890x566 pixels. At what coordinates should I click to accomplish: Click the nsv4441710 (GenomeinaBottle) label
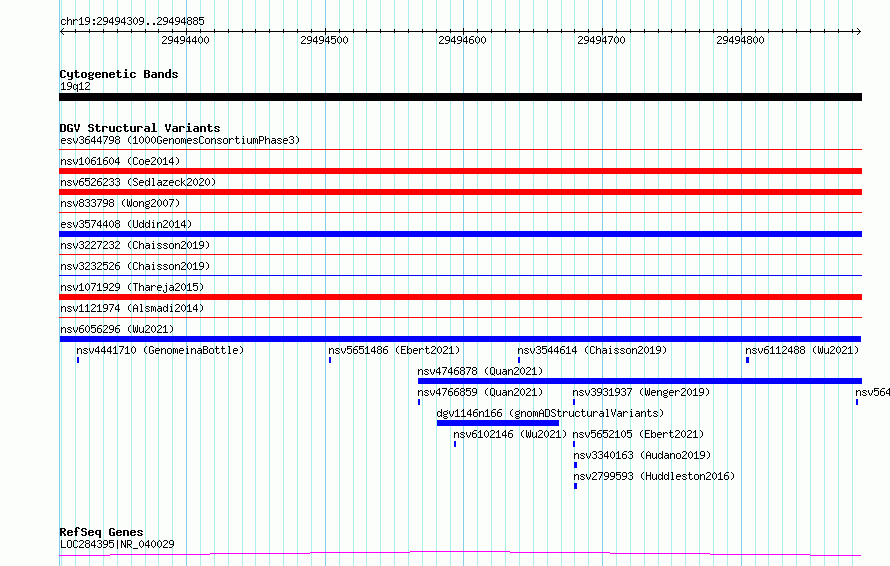click(160, 350)
